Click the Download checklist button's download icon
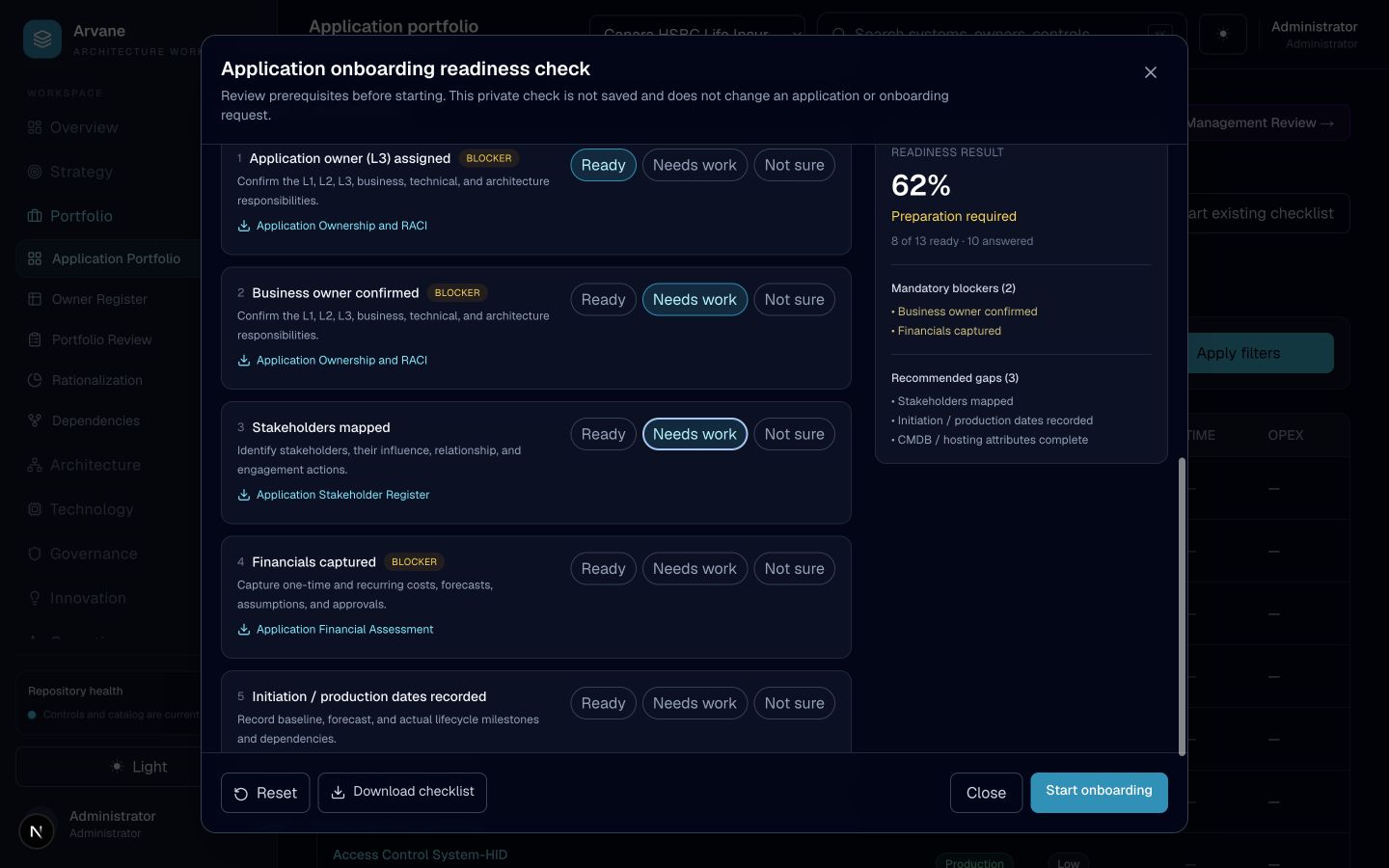 pos(338,792)
